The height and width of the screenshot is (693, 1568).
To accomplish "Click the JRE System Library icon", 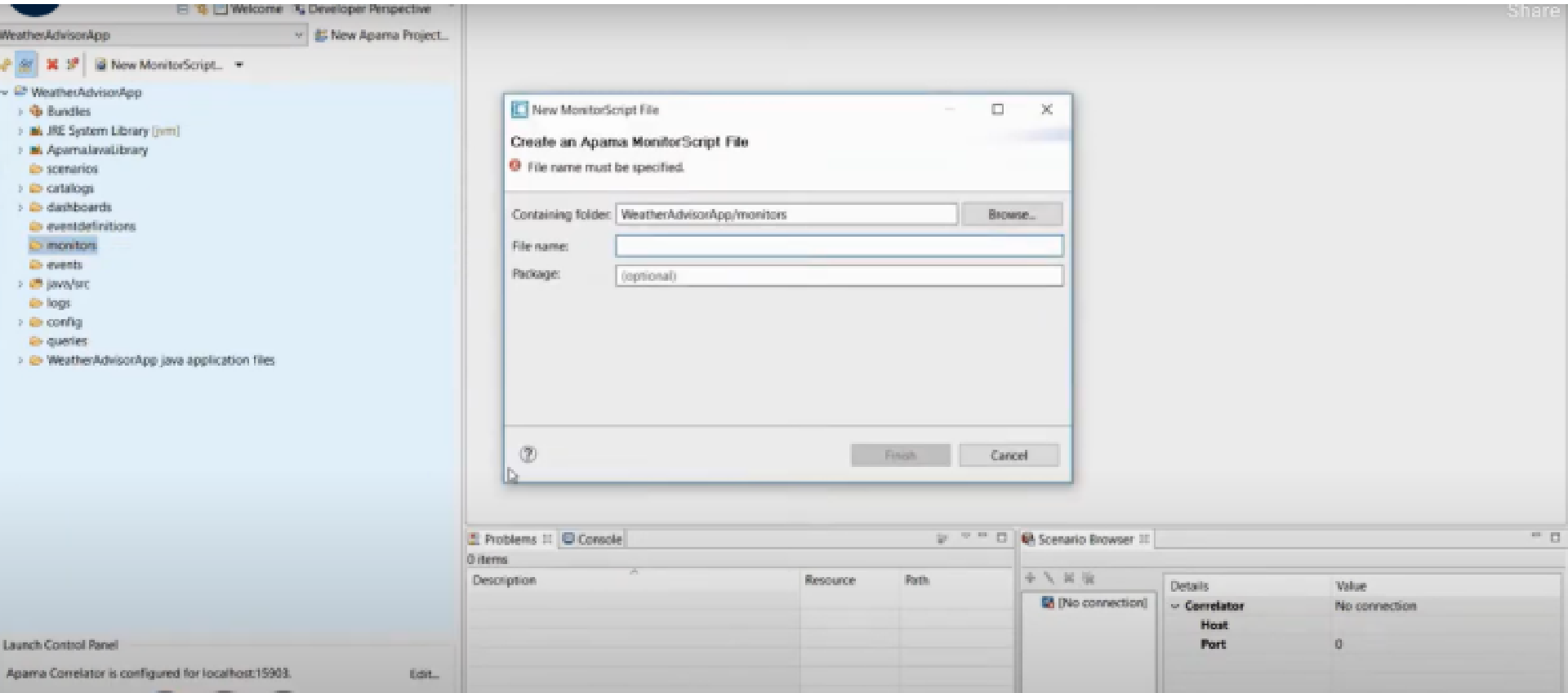I will click(36, 131).
